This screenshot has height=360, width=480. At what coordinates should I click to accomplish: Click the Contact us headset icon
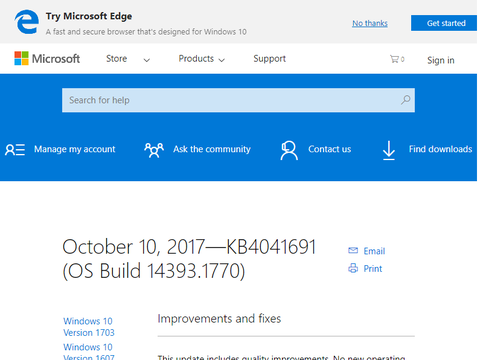click(x=289, y=150)
